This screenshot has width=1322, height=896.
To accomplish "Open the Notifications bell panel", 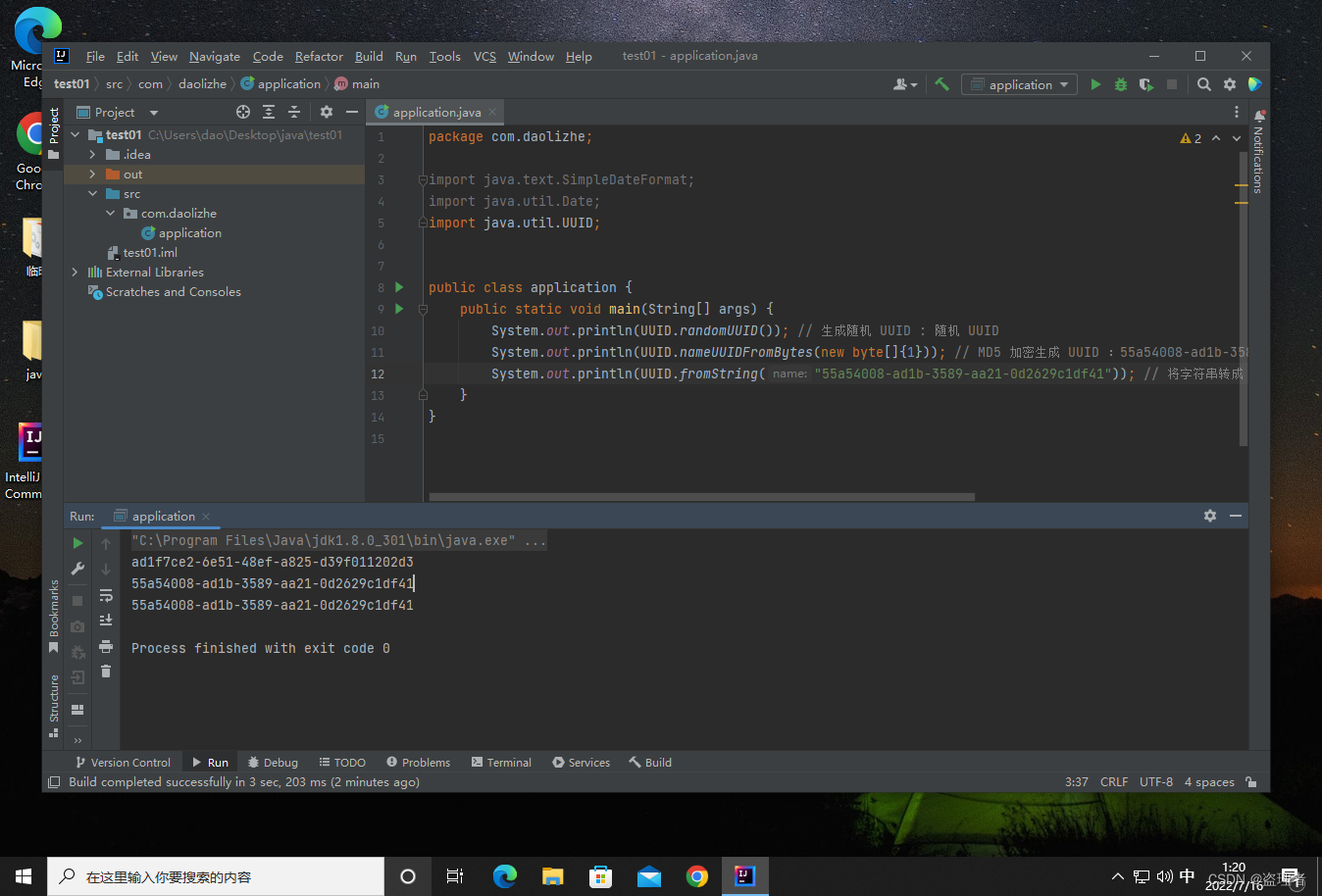I will [1259, 116].
